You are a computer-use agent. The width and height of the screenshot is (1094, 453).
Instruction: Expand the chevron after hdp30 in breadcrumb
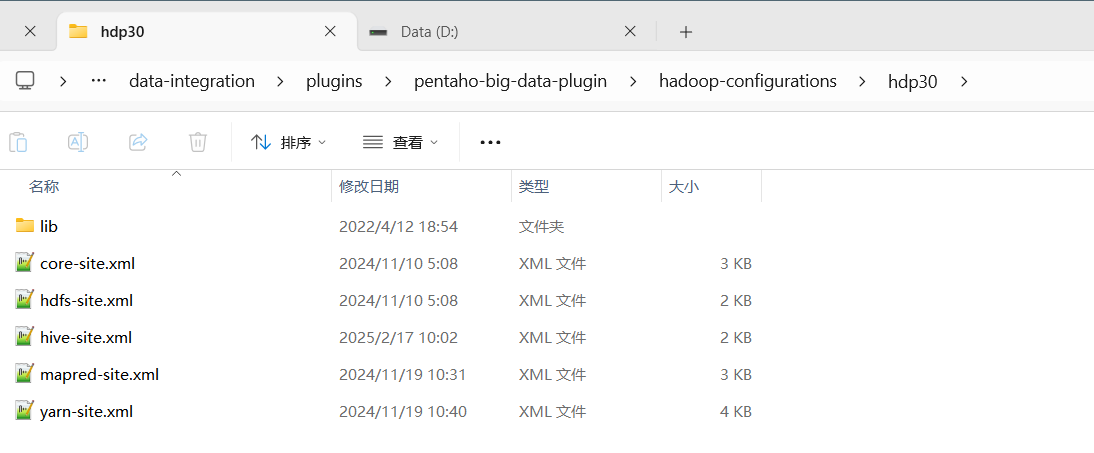click(964, 82)
